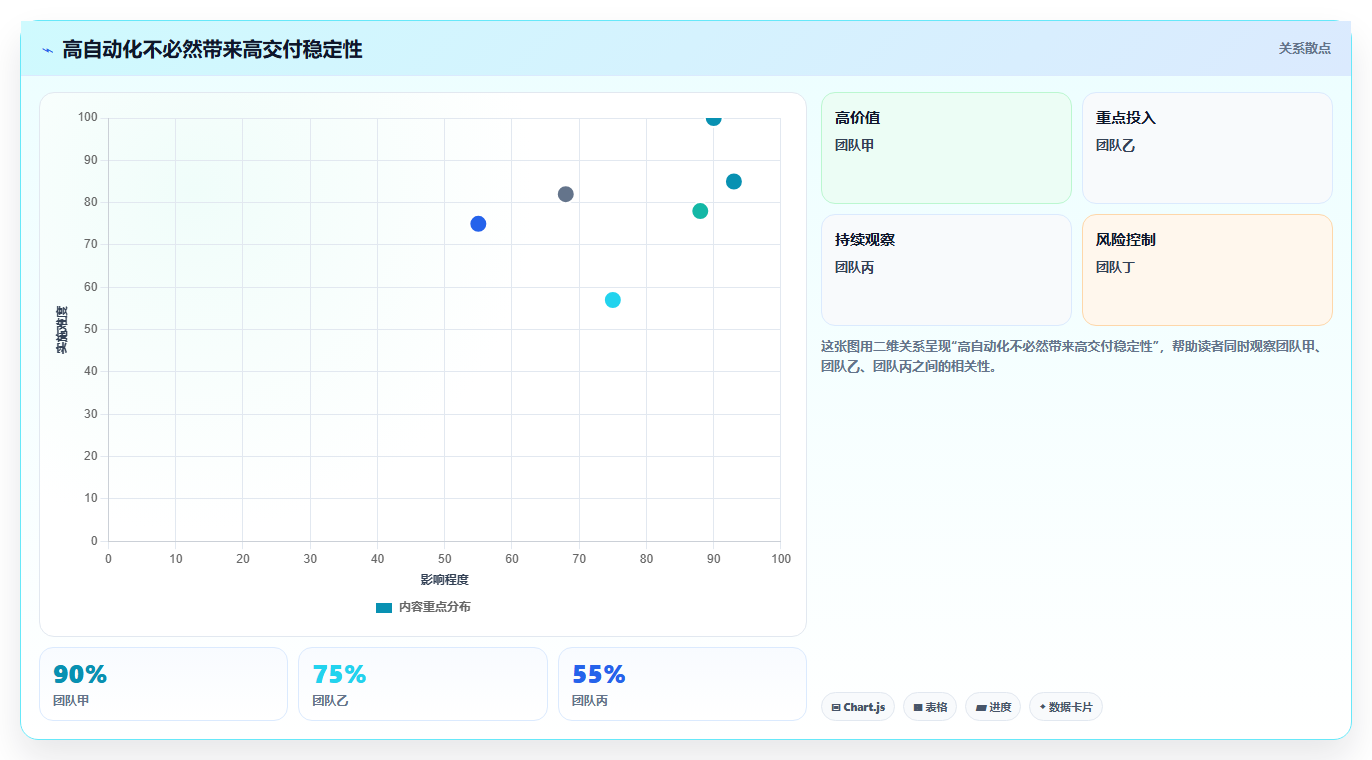Open the 重点投入 quadrant card
1372x760 pixels.
tap(1207, 148)
